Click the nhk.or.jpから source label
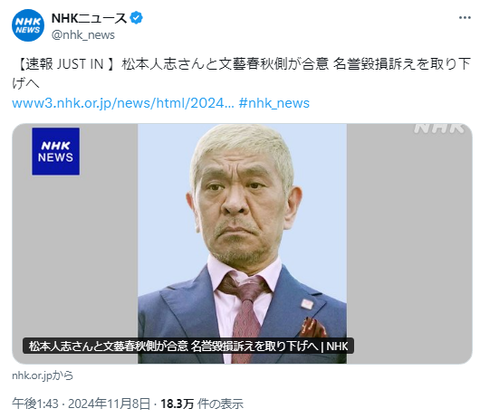This screenshot has width=480, height=418. pyautogui.click(x=43, y=376)
